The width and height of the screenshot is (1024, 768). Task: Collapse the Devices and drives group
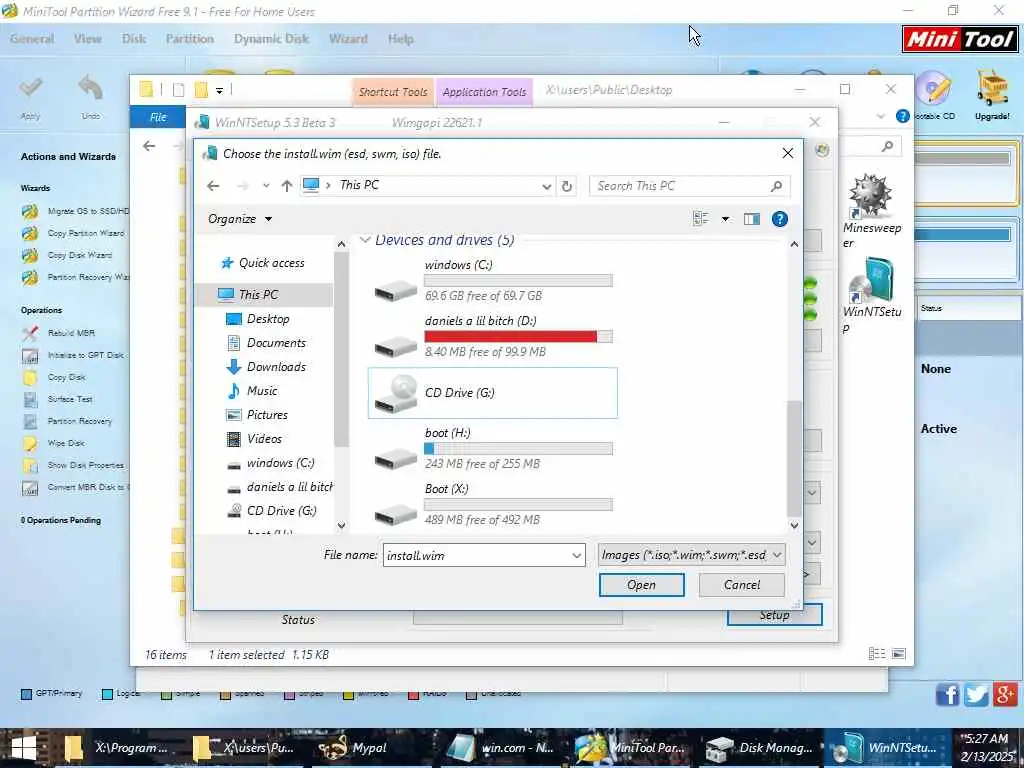(x=364, y=240)
